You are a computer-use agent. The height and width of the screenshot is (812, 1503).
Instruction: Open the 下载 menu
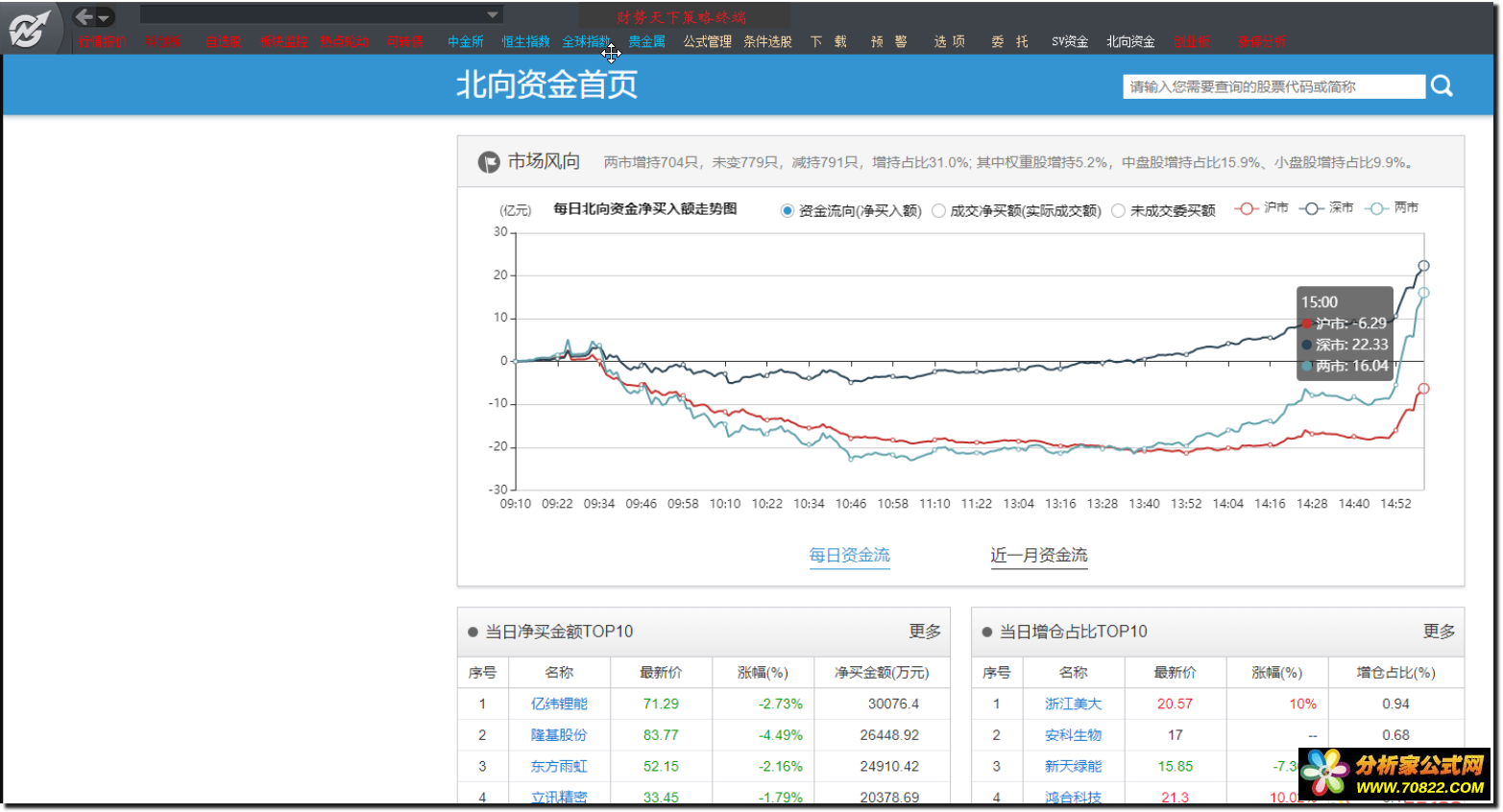point(828,42)
